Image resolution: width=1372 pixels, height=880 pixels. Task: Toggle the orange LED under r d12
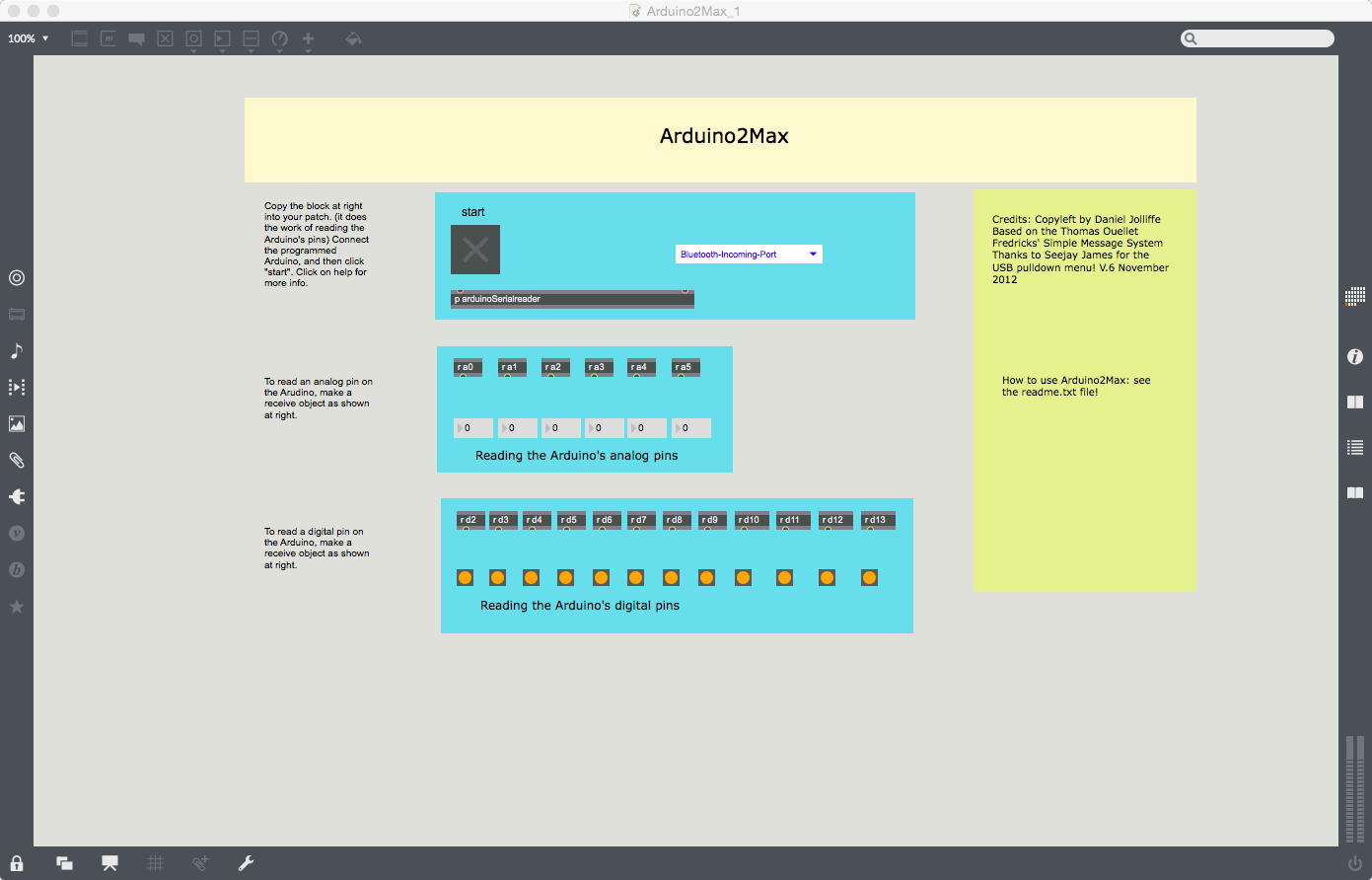[828, 577]
